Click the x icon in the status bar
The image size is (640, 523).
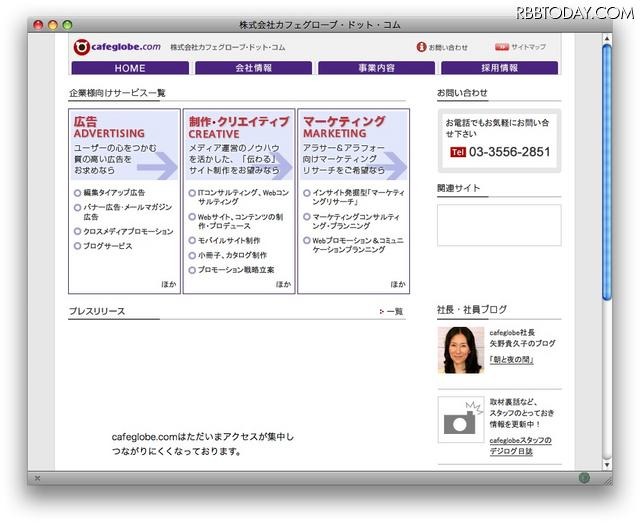click(37, 478)
